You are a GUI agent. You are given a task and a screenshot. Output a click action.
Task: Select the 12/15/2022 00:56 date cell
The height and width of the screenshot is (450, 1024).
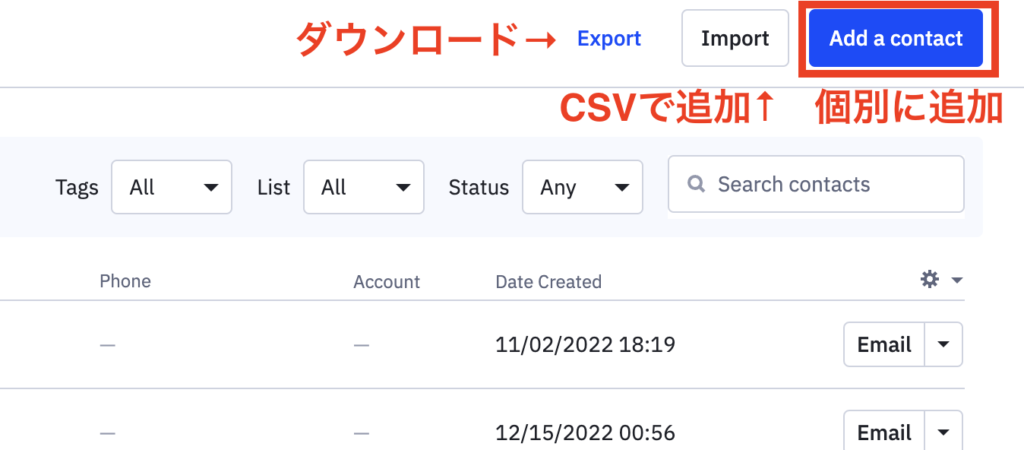(x=585, y=432)
